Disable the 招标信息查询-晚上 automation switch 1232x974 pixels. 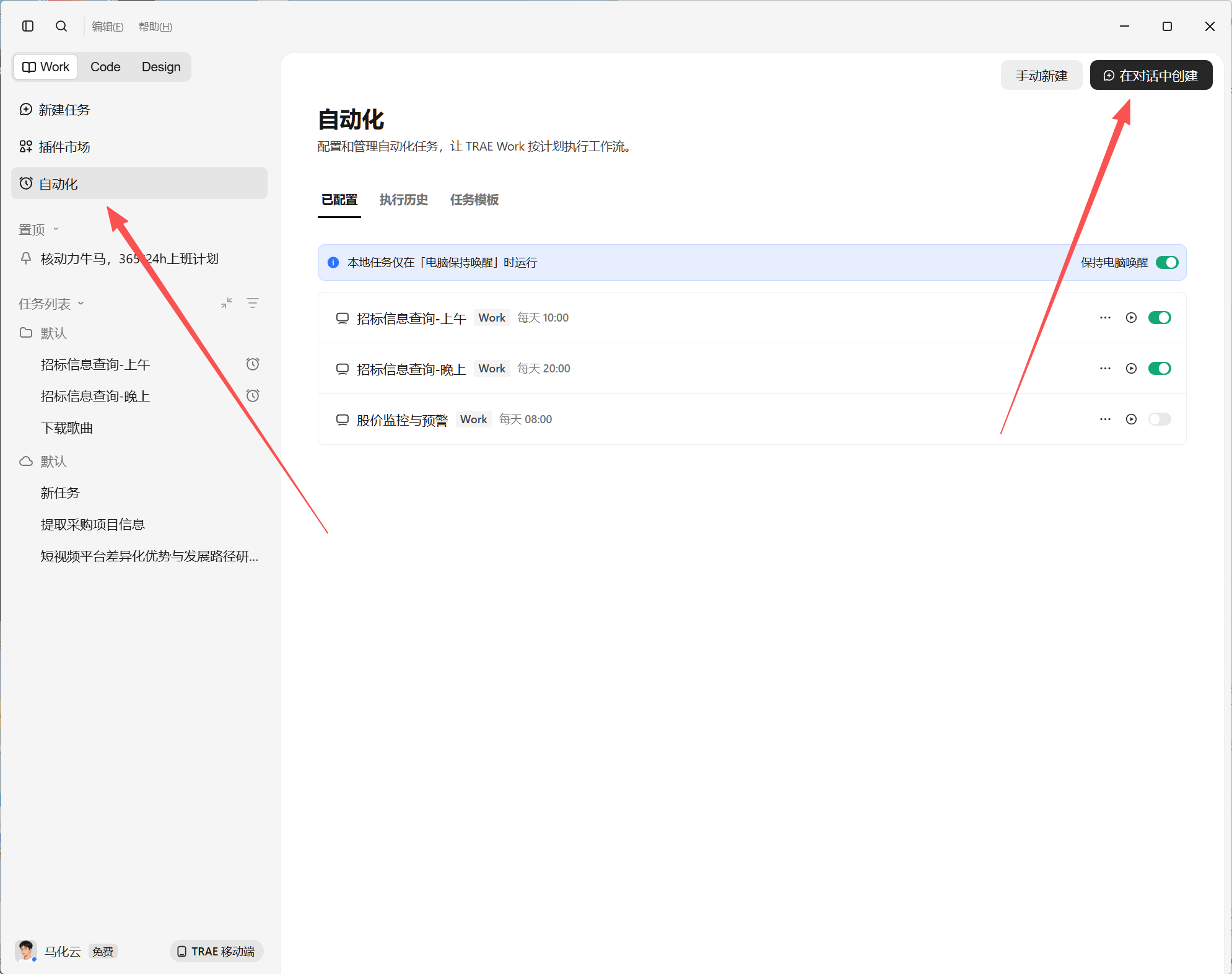point(1160,369)
